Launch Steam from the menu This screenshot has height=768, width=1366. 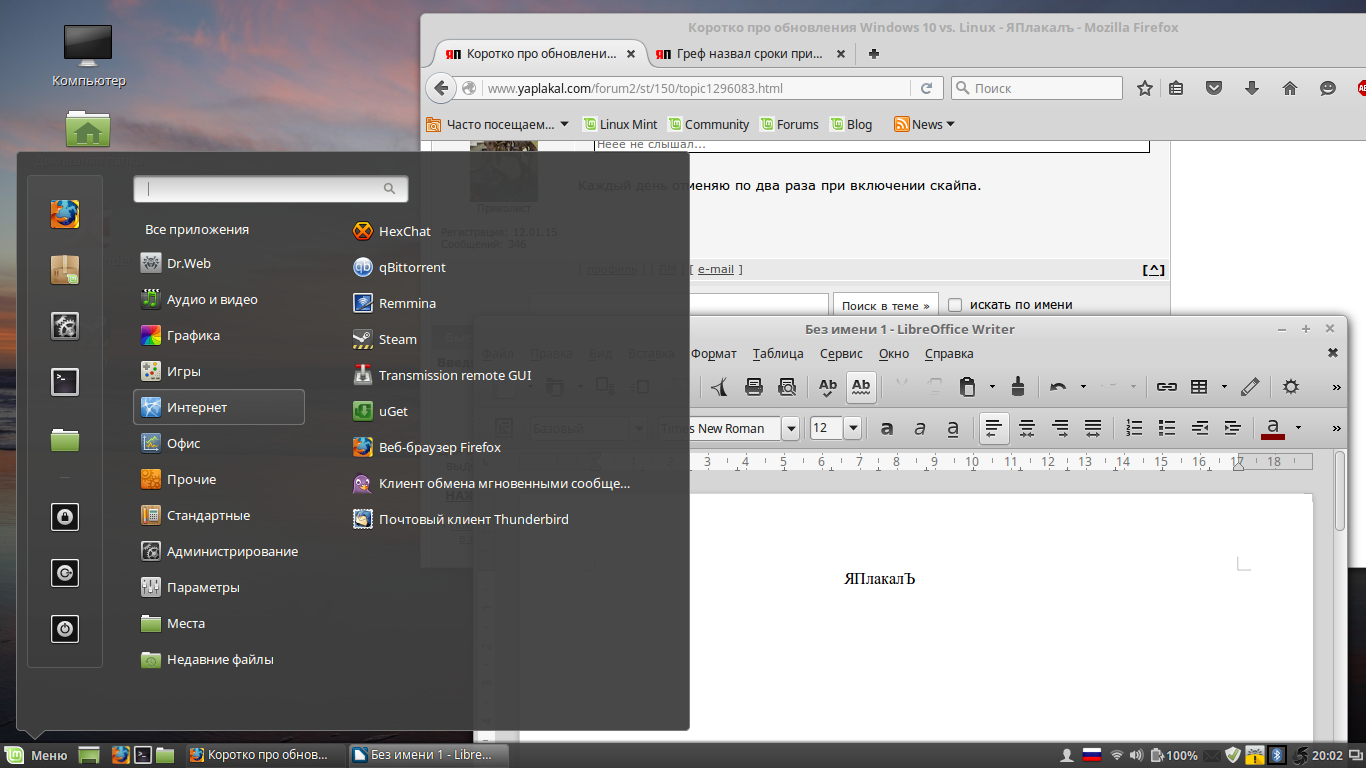point(385,339)
